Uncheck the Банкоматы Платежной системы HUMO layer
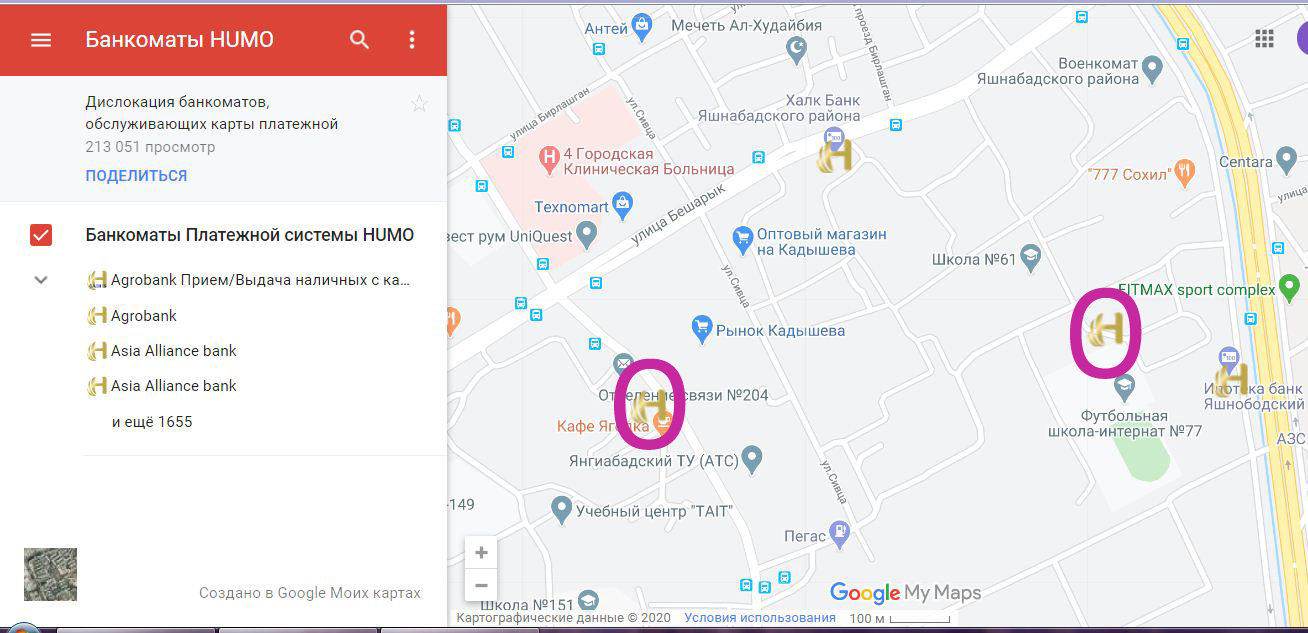 (41, 235)
